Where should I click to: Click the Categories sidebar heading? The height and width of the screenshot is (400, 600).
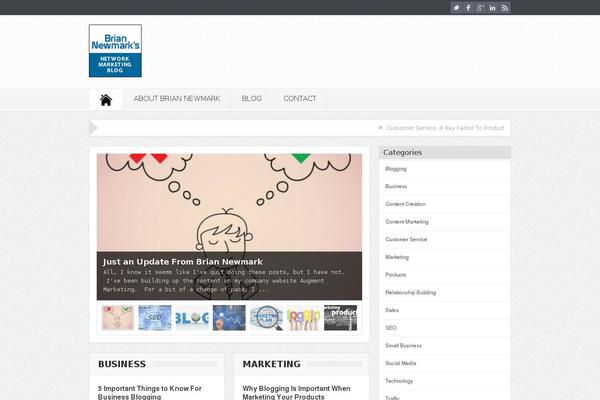coord(403,152)
